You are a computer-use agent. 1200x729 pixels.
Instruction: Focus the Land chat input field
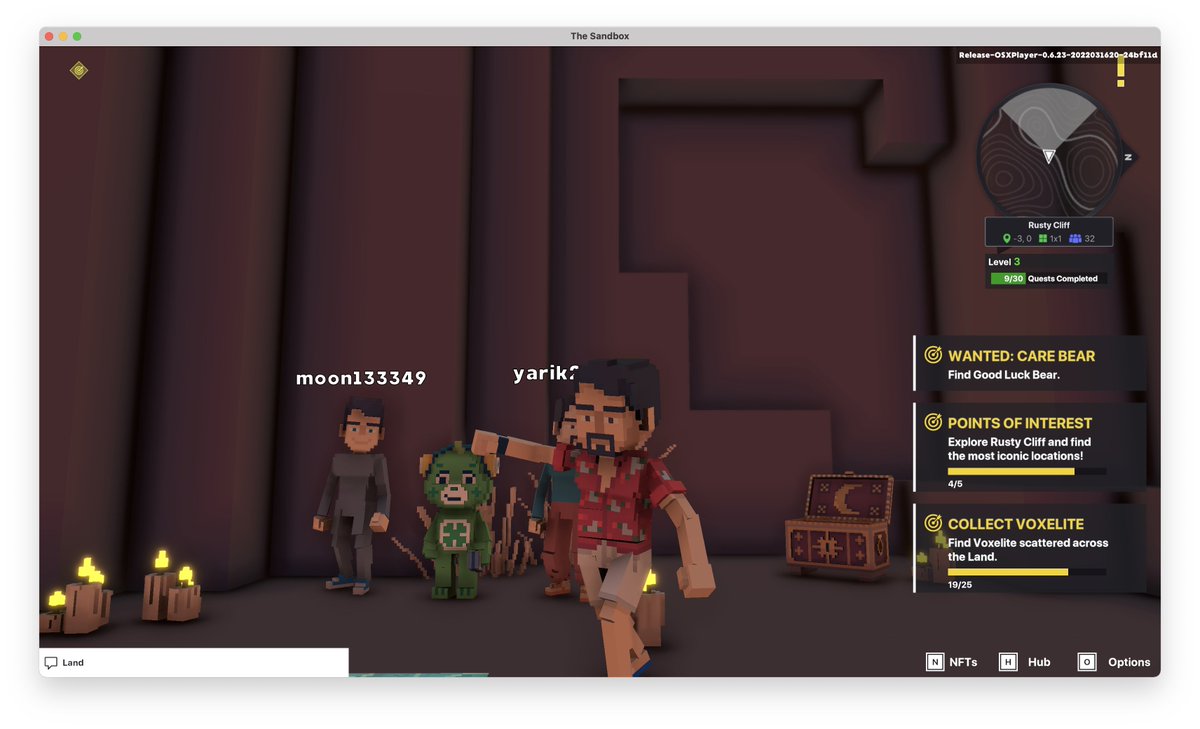[194, 662]
